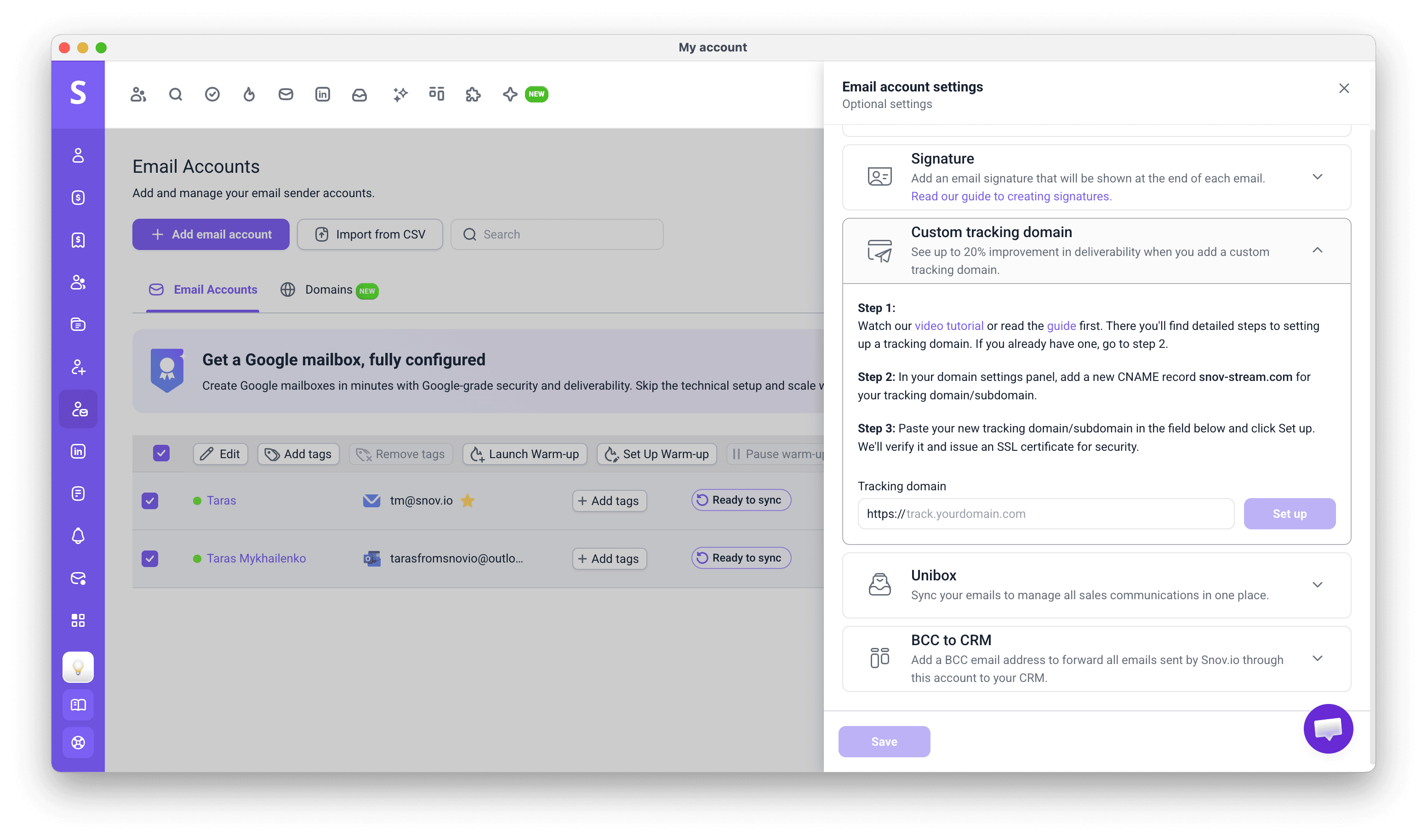Open the team members icon in sidebar
This screenshot has height=840, width=1427.
[78, 282]
